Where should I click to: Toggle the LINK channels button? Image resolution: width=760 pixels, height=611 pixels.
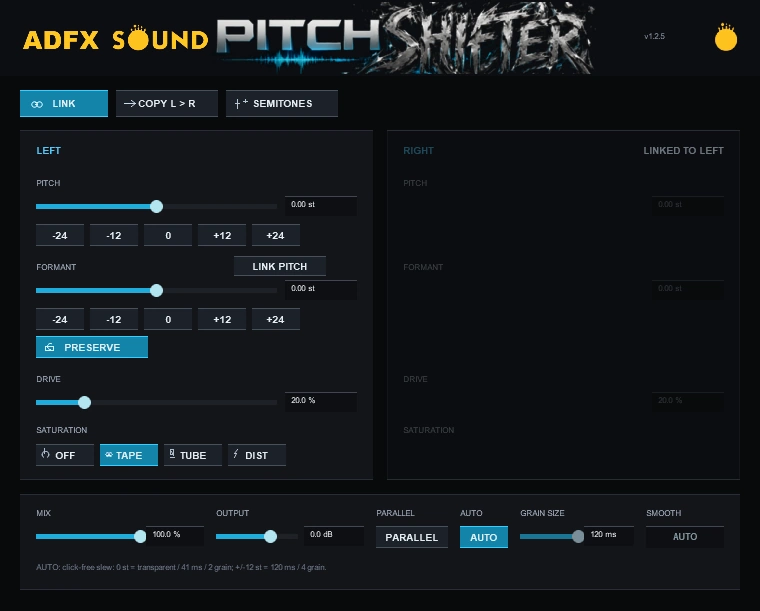64,104
